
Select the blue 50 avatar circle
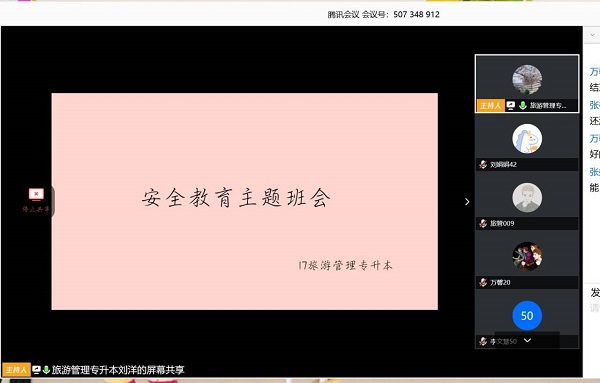click(x=527, y=315)
